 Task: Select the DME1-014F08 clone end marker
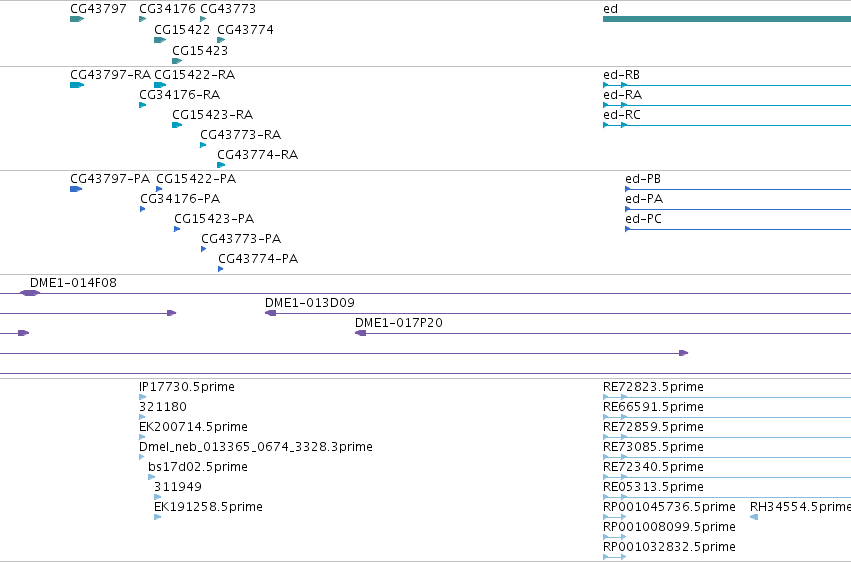[30, 293]
